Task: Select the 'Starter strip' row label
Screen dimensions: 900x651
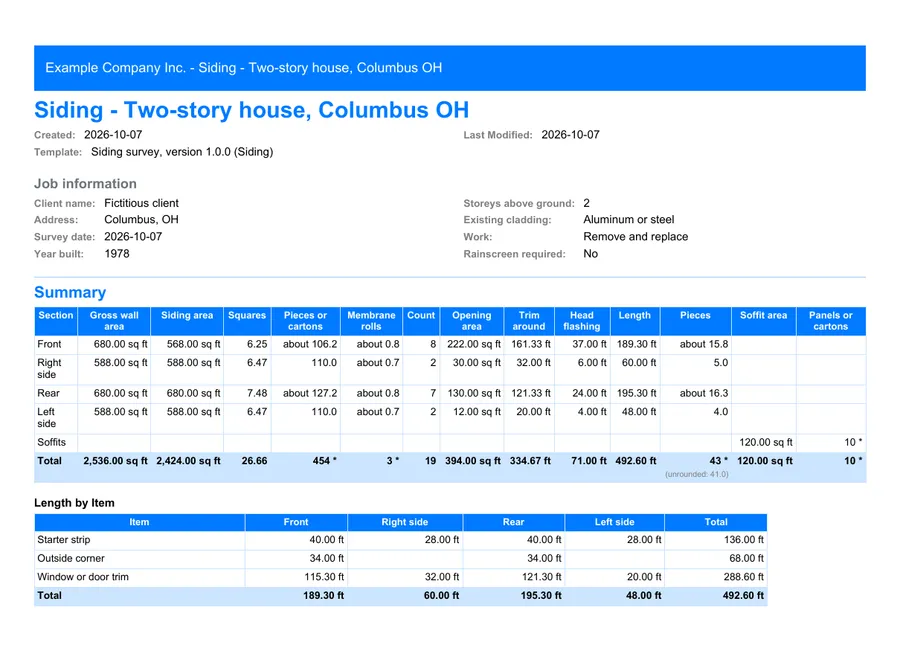Action: (x=64, y=540)
